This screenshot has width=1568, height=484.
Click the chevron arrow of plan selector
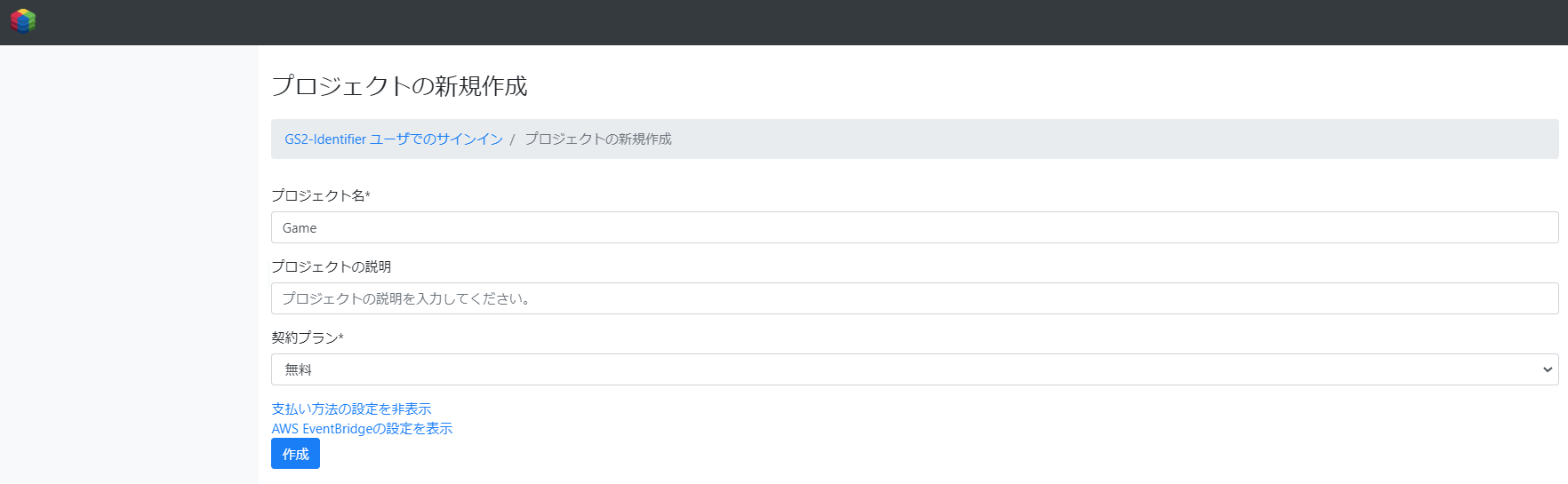1548,369
